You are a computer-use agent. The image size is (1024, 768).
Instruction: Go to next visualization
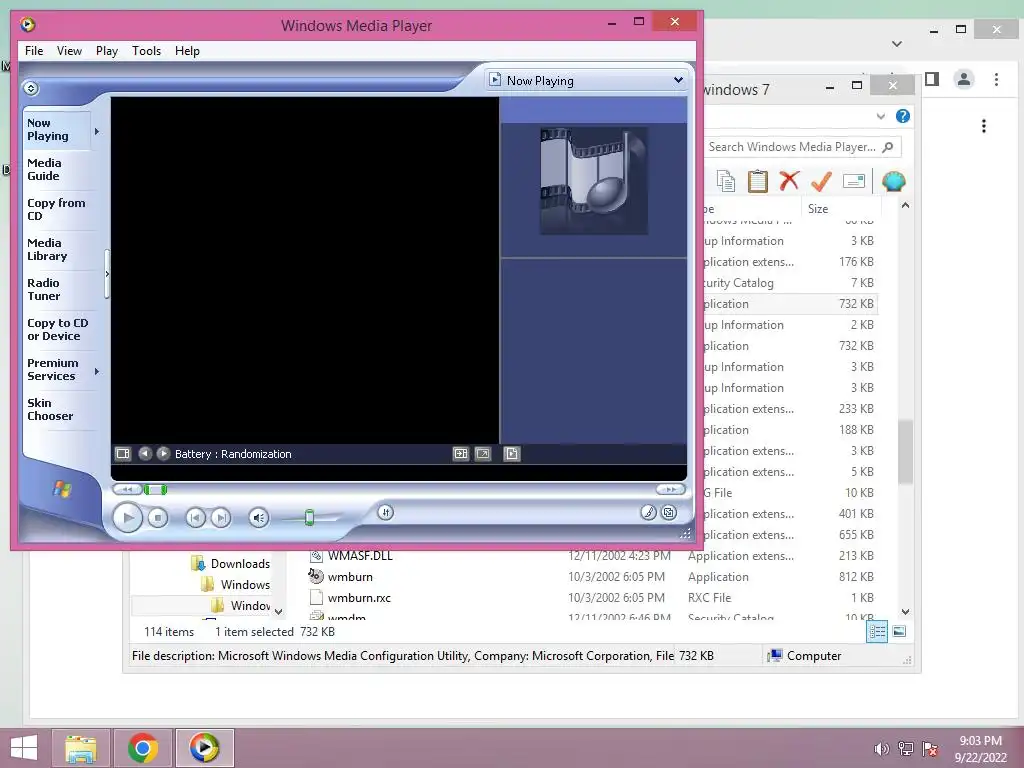(x=163, y=453)
